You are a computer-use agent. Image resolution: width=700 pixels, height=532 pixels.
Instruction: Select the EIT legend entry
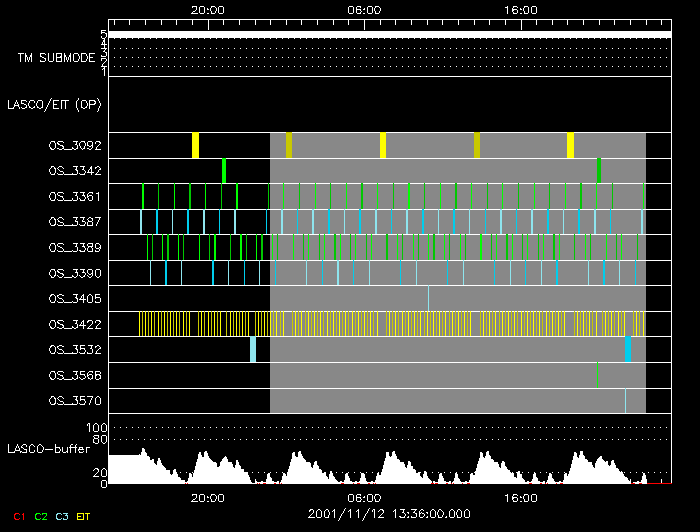[84, 517]
